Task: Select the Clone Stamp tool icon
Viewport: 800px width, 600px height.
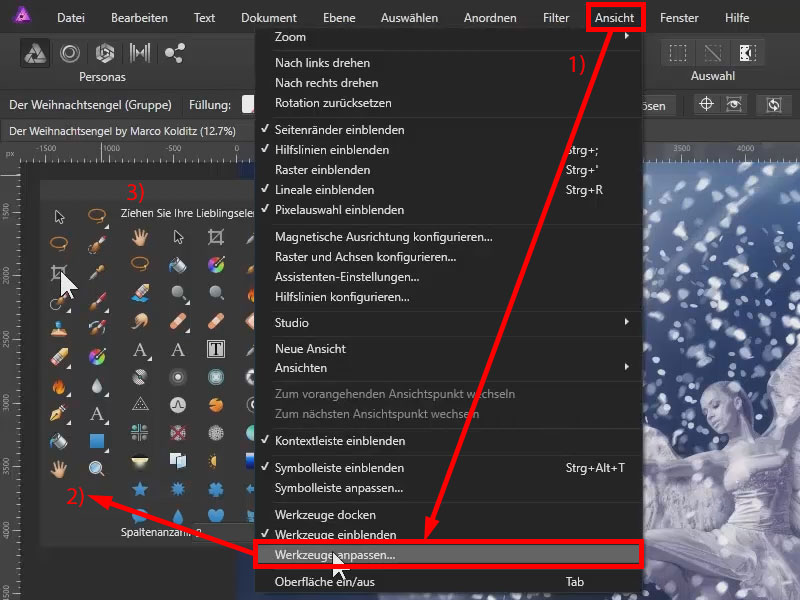Action: [x=59, y=328]
